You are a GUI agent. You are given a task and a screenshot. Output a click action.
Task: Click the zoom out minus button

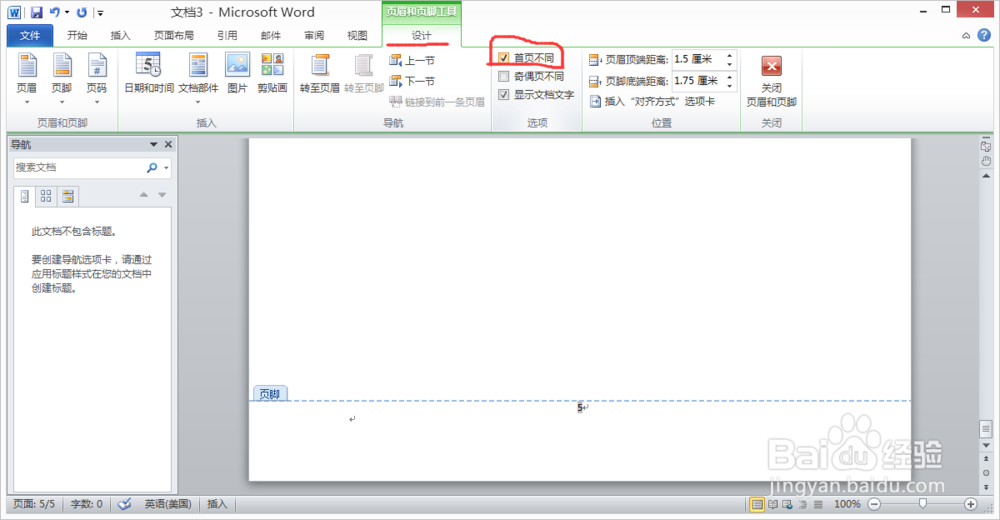tap(874, 504)
